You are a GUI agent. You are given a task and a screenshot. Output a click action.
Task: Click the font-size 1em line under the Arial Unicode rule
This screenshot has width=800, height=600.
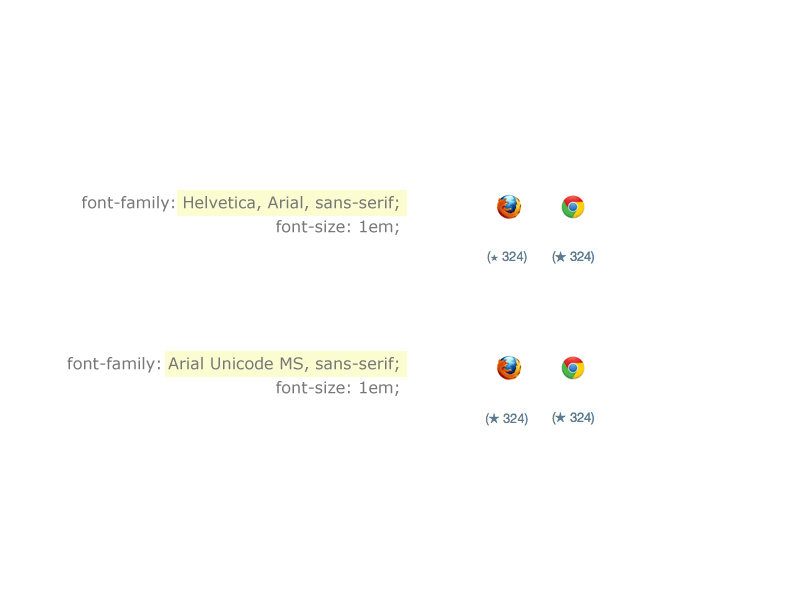click(338, 388)
